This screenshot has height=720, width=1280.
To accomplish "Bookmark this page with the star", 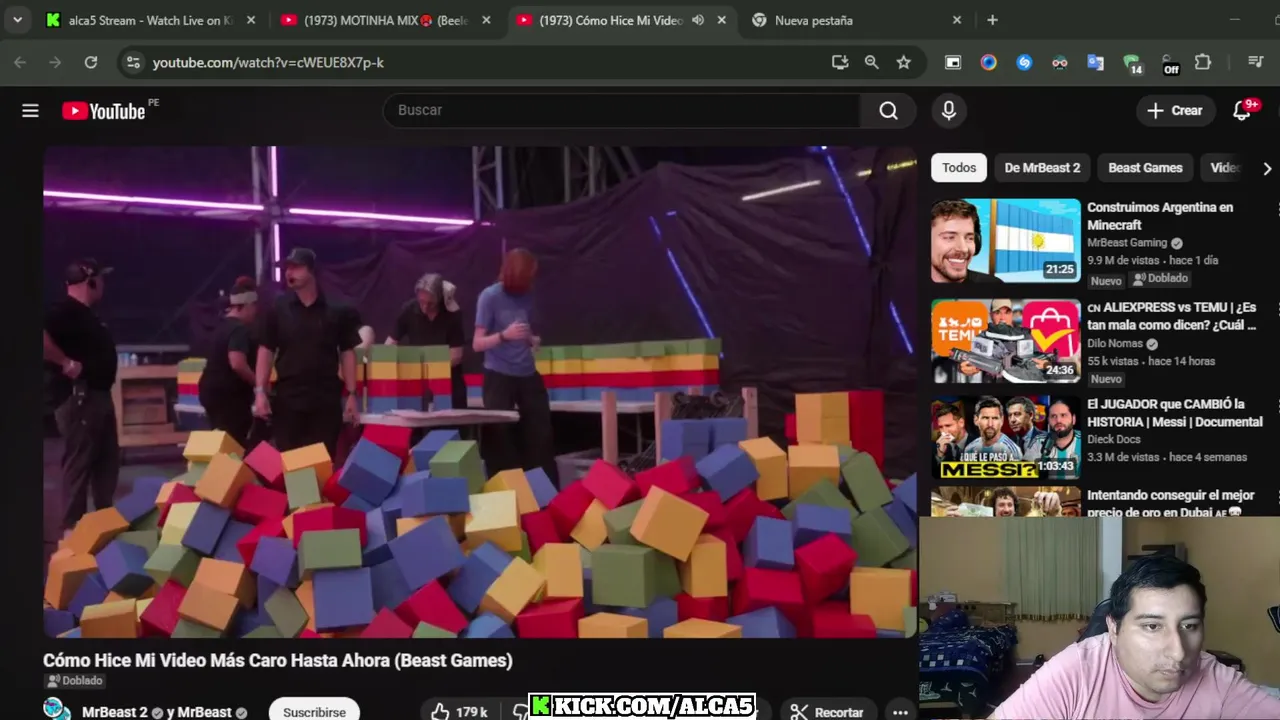I will [904, 62].
